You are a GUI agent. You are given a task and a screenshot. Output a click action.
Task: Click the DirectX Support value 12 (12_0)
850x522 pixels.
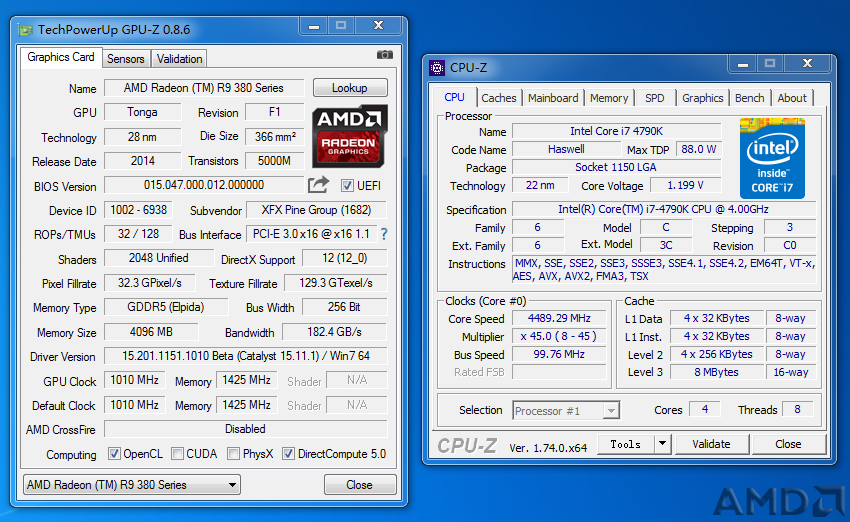tap(345, 258)
